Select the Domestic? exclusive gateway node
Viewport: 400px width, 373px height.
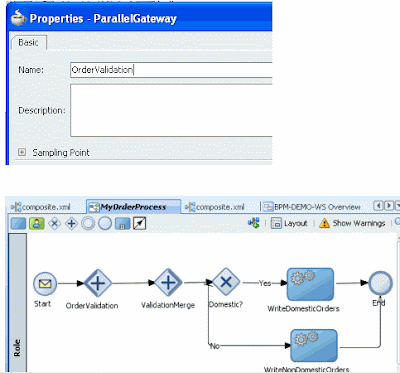click(x=226, y=282)
